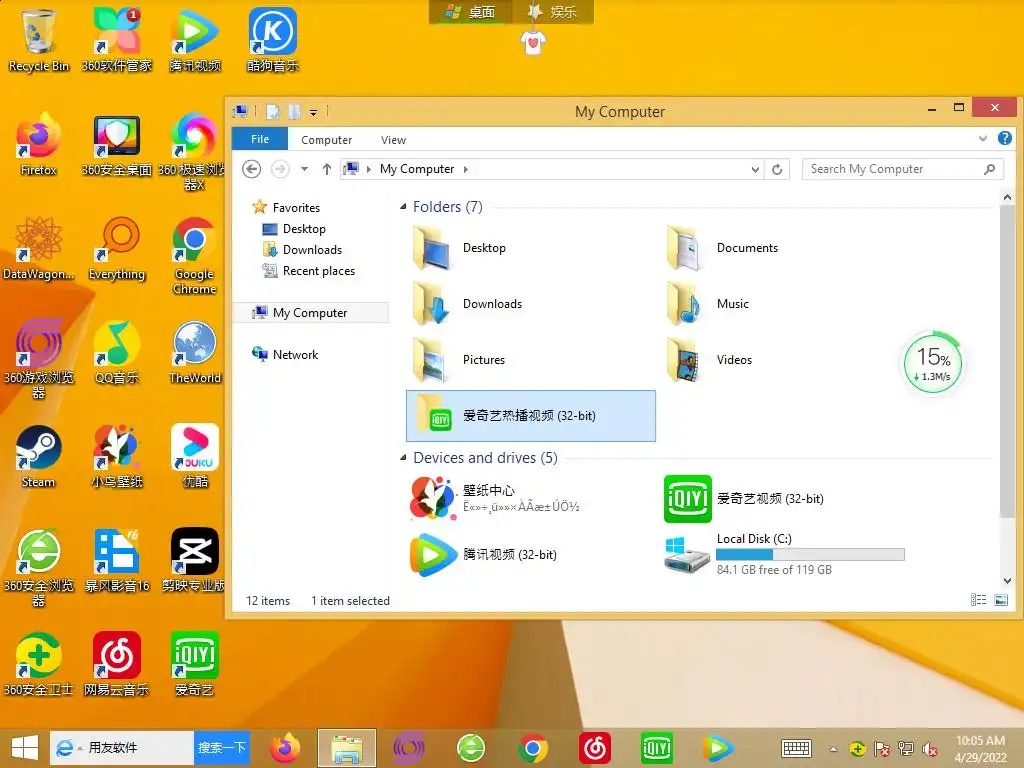The width and height of the screenshot is (1024, 768).
Task: Select Network in navigation pane
Action: pyautogui.click(x=285, y=355)
